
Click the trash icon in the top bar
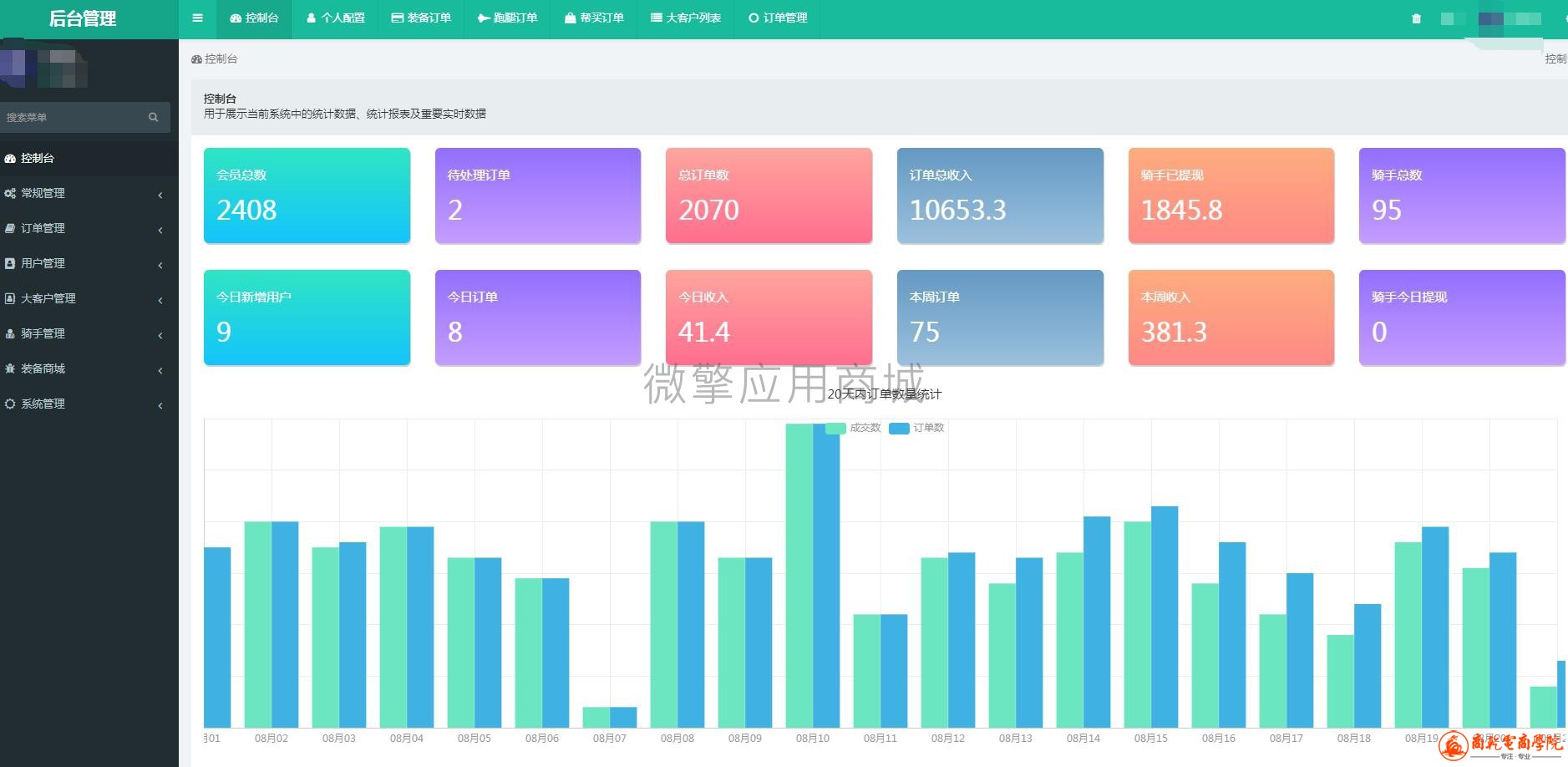(x=1416, y=18)
